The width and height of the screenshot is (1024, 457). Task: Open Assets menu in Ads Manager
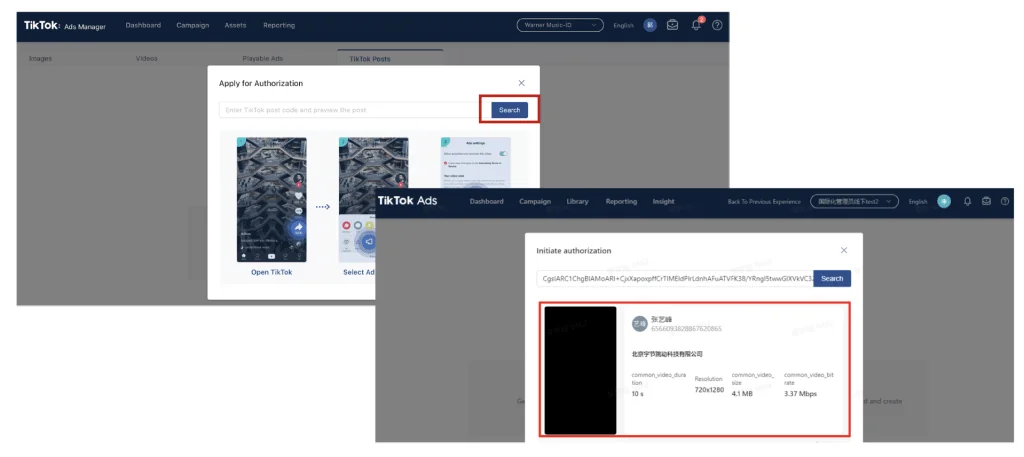tap(235, 25)
